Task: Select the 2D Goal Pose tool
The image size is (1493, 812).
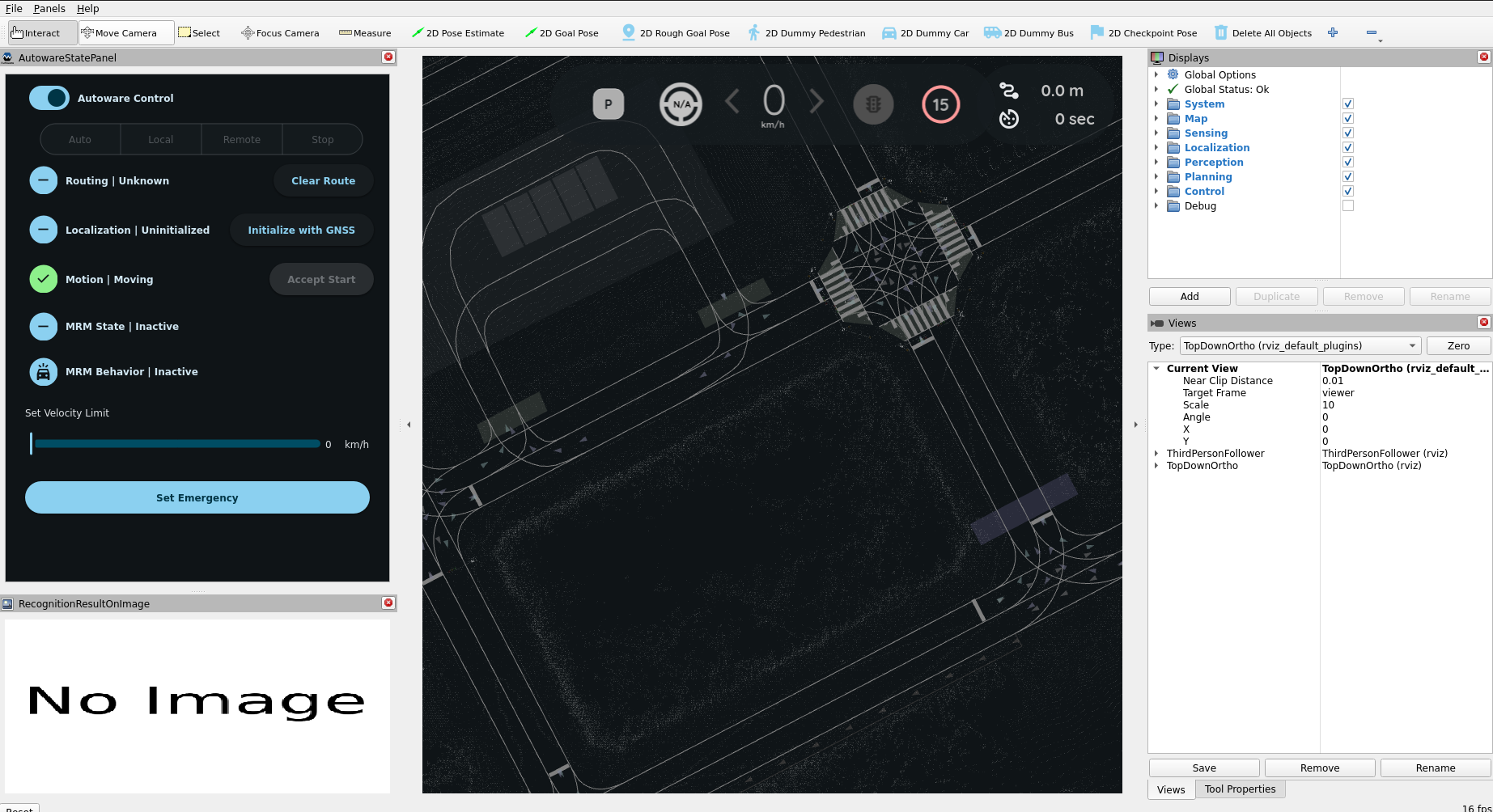Action: coord(562,33)
